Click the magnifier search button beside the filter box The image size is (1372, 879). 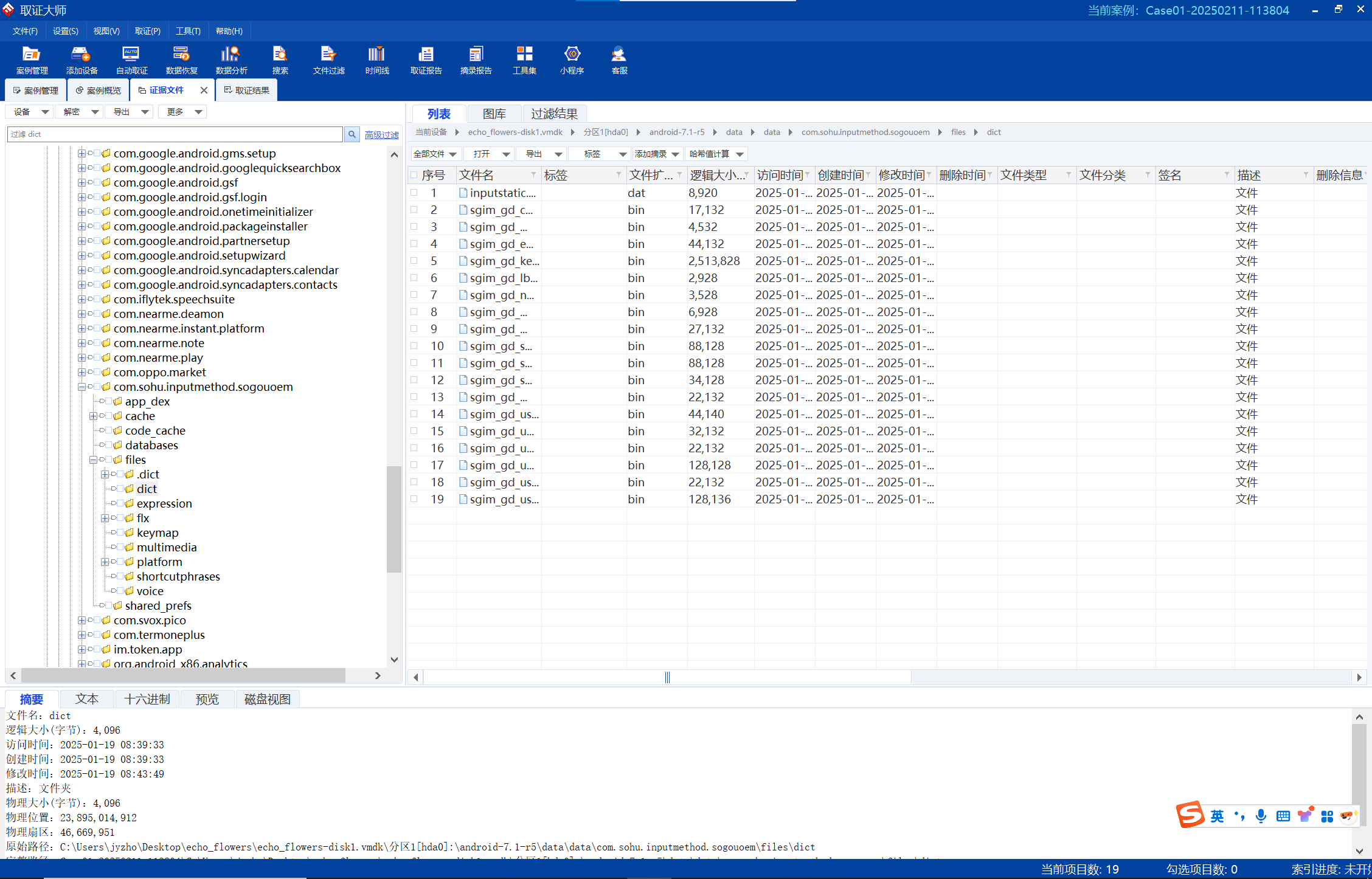352,134
